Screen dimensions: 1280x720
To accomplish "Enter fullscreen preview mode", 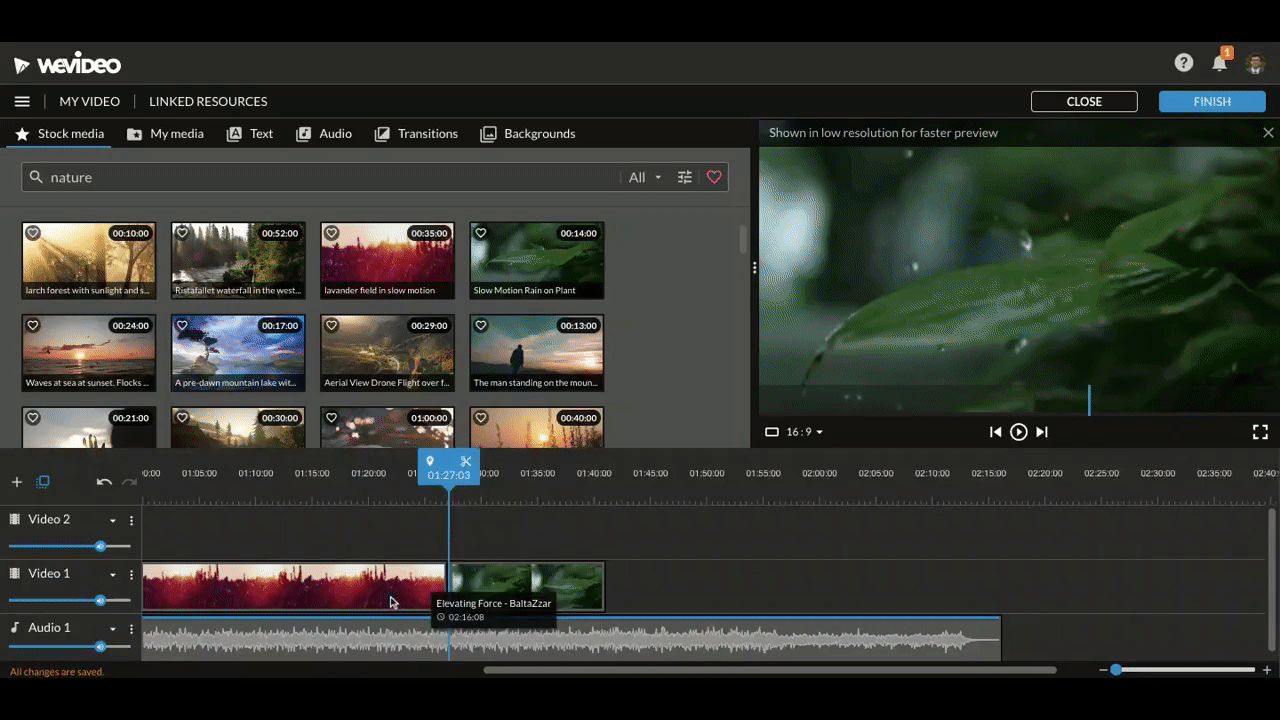I will (x=1260, y=432).
